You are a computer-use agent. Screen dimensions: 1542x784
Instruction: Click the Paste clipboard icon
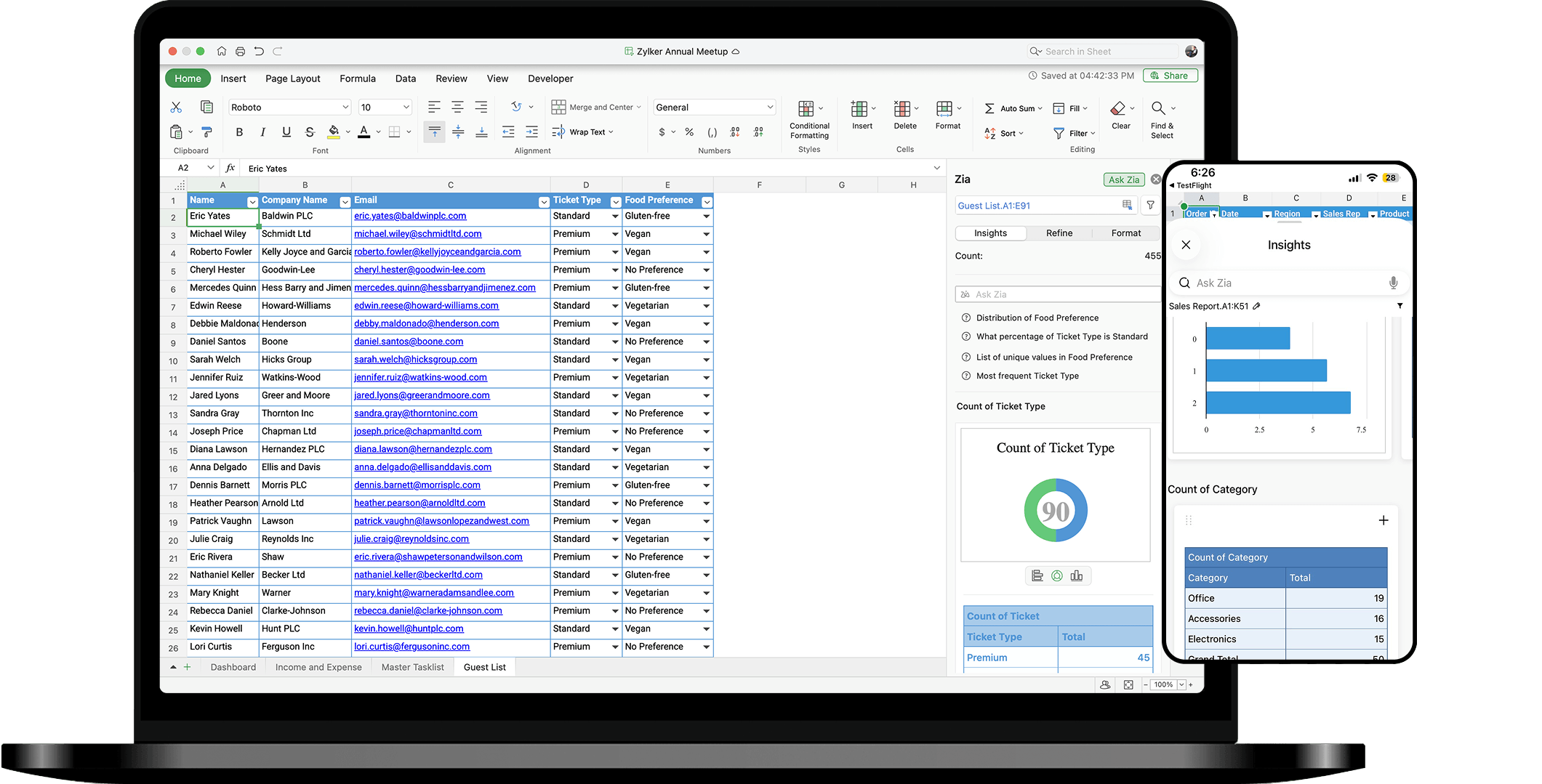[176, 132]
